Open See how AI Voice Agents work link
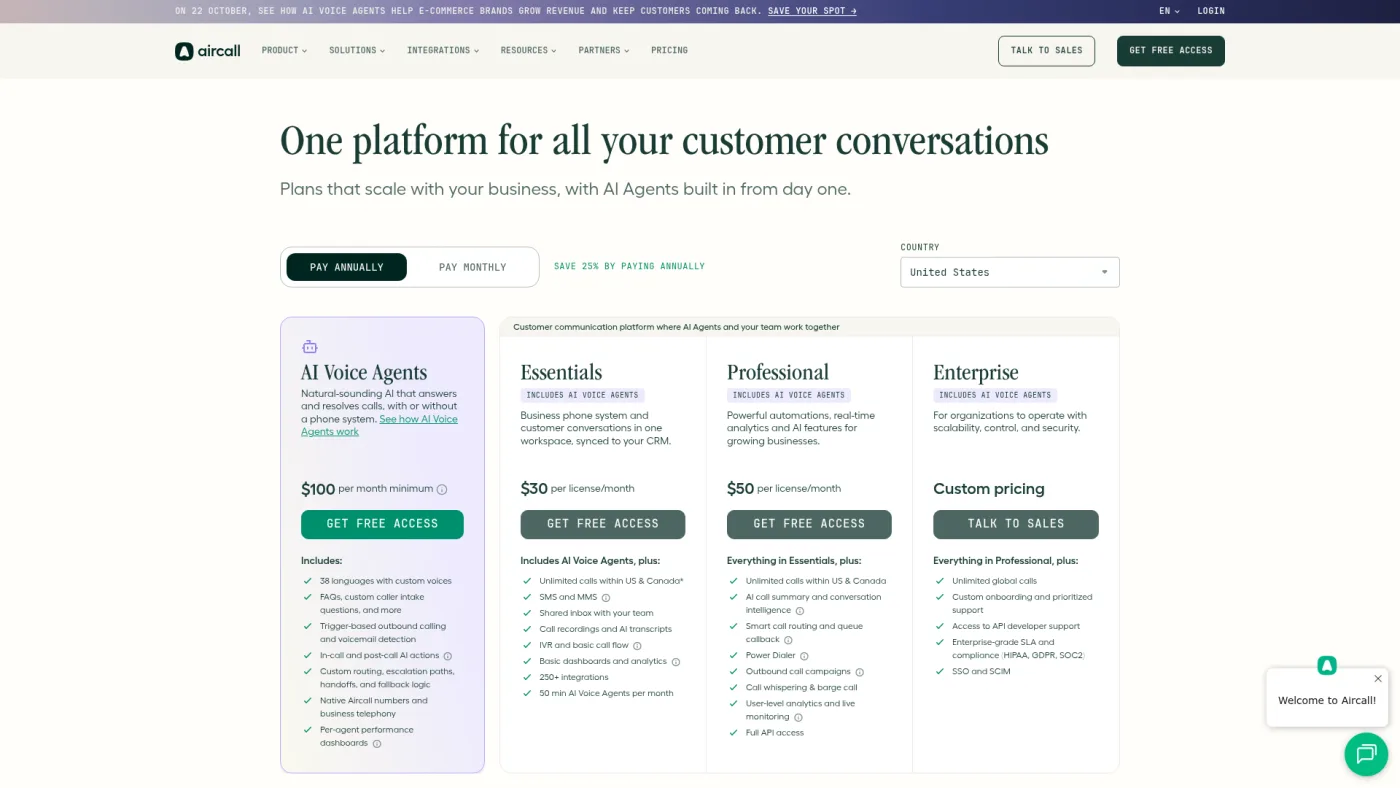Viewport: 1400px width, 788px height. coord(379,425)
